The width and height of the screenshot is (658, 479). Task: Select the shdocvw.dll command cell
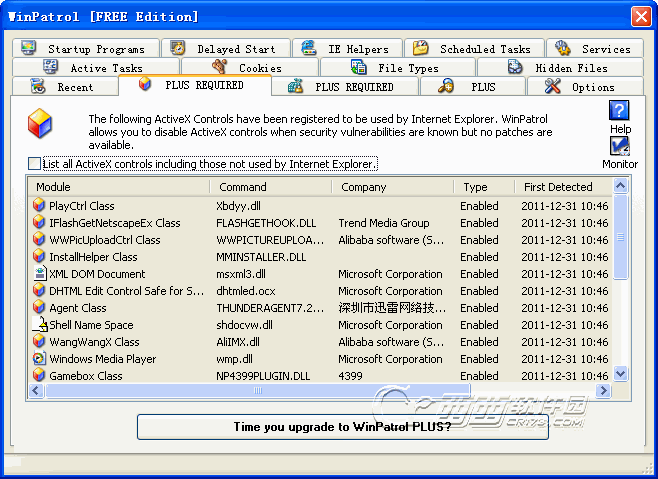tap(244, 325)
